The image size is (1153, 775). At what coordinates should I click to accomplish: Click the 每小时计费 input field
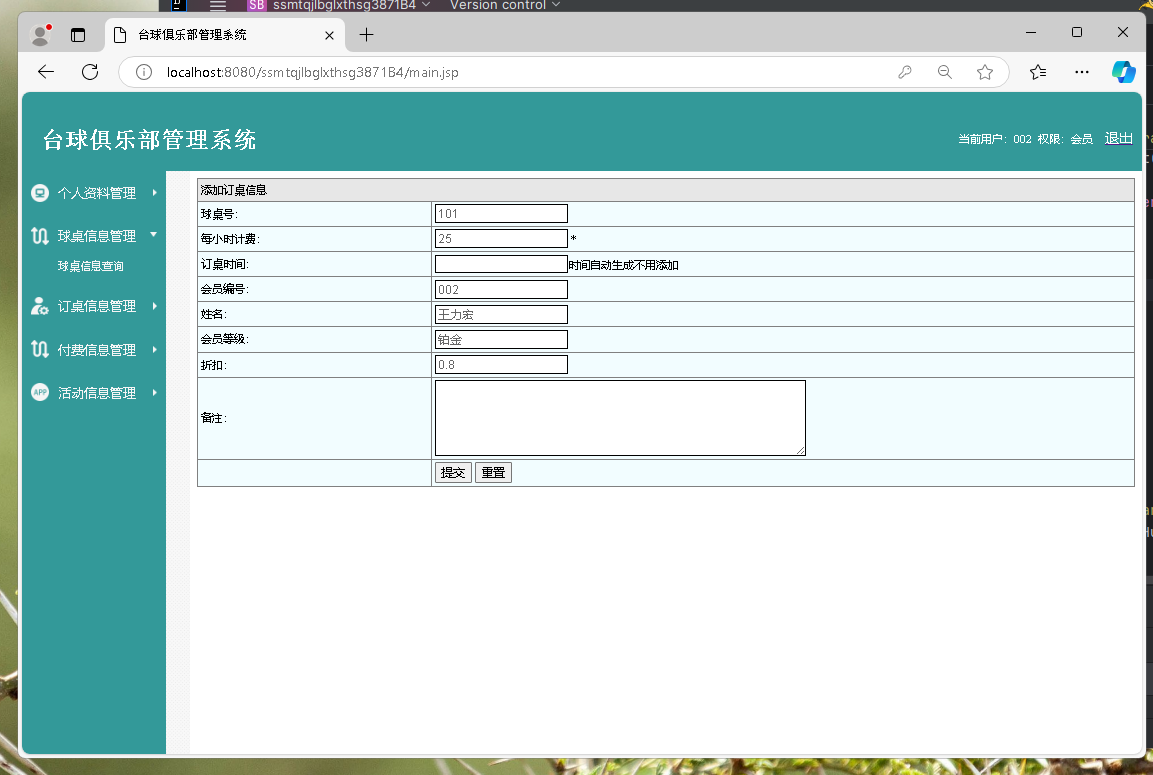point(501,239)
